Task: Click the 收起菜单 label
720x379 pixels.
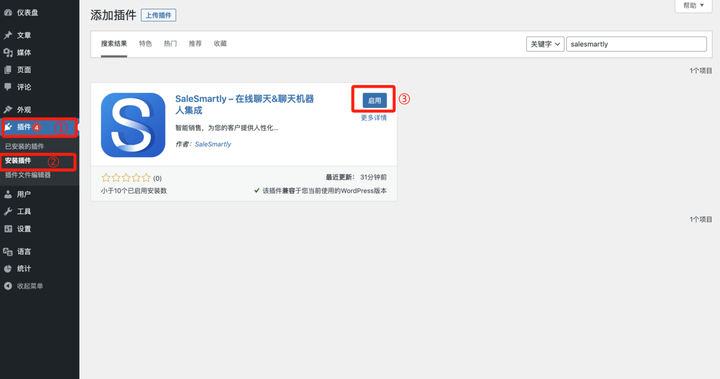Action: (x=30, y=286)
